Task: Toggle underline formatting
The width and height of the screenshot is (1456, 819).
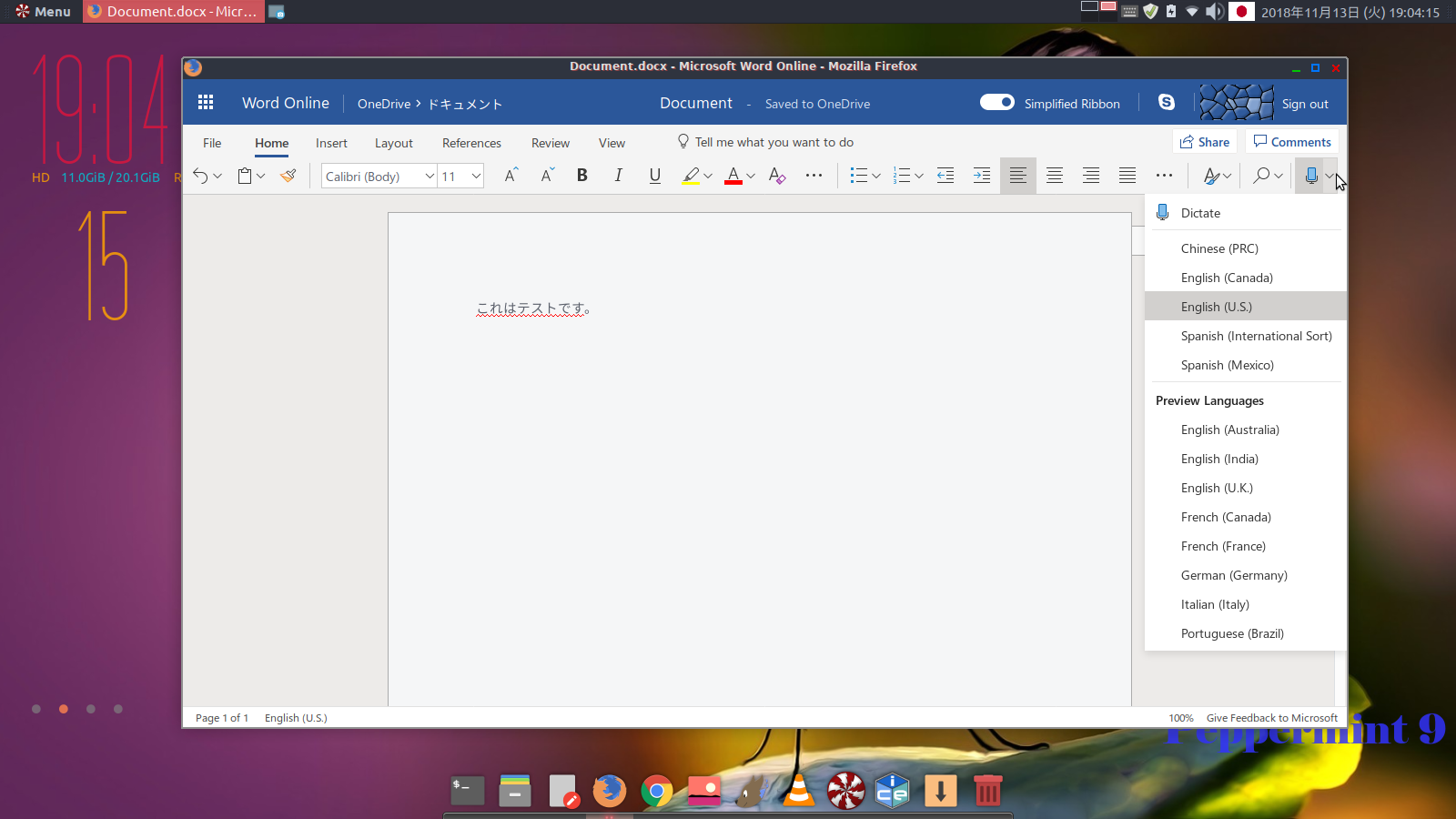Action: pyautogui.click(x=655, y=176)
